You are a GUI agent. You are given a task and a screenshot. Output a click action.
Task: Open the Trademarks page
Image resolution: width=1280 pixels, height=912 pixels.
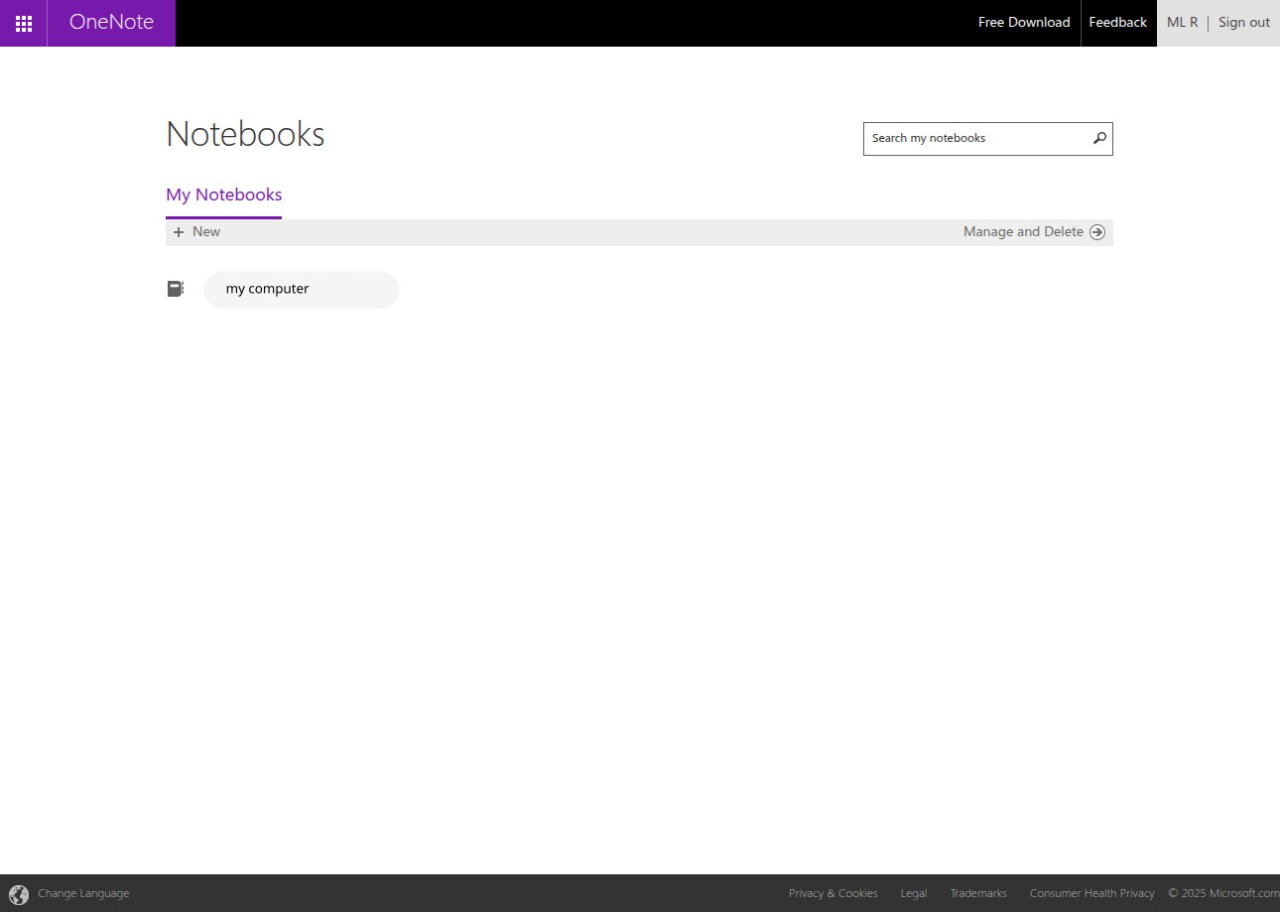(978, 893)
